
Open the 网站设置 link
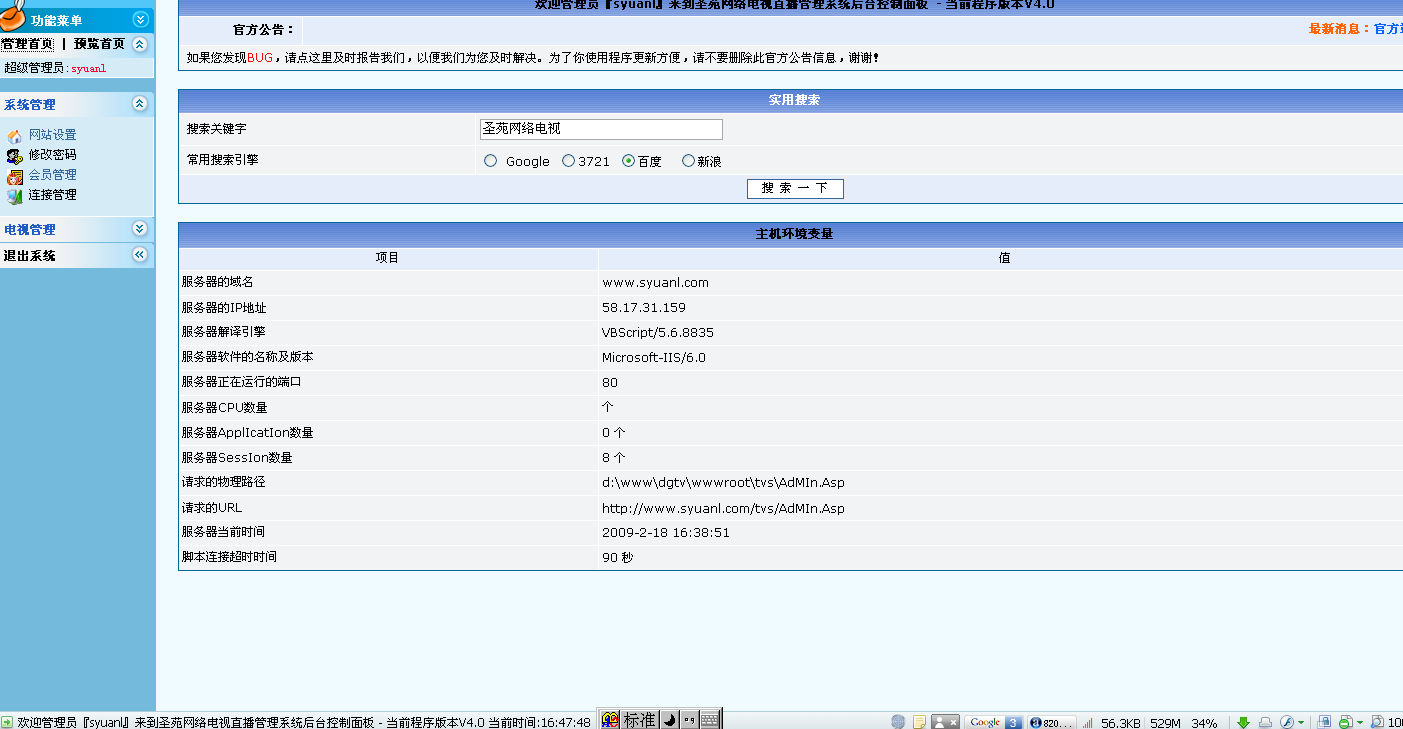click(x=52, y=135)
